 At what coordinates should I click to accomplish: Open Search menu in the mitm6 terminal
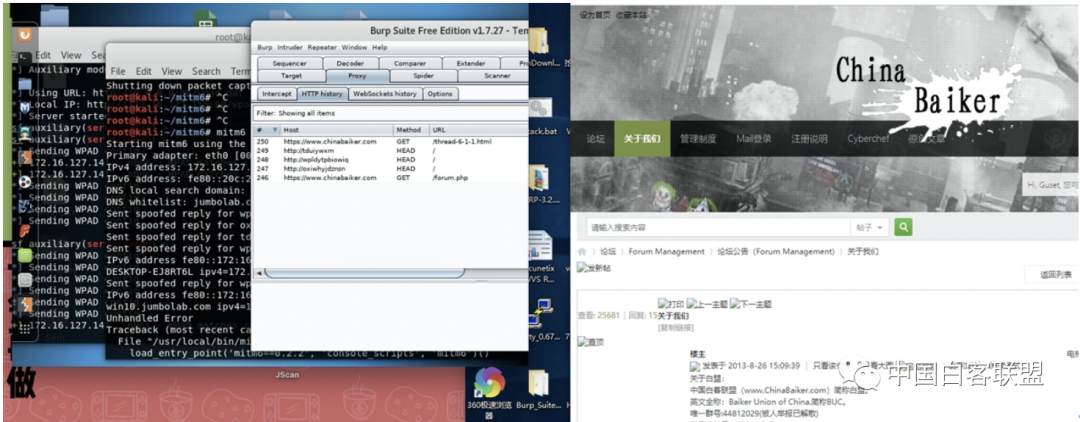206,71
